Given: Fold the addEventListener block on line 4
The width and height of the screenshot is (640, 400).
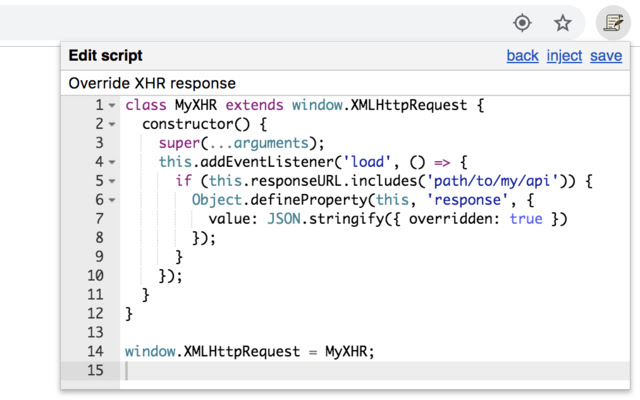Looking at the screenshot, I should pos(112,162).
